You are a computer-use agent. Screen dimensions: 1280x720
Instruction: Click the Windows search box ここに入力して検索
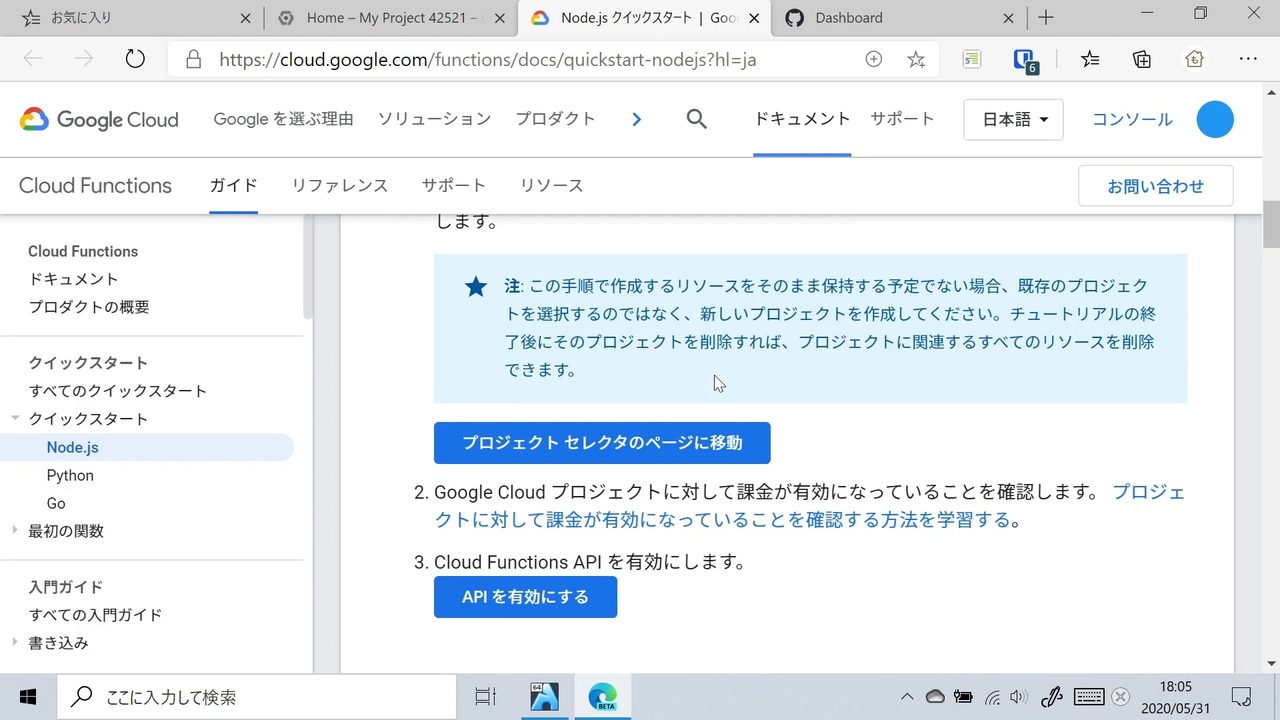[x=257, y=697]
